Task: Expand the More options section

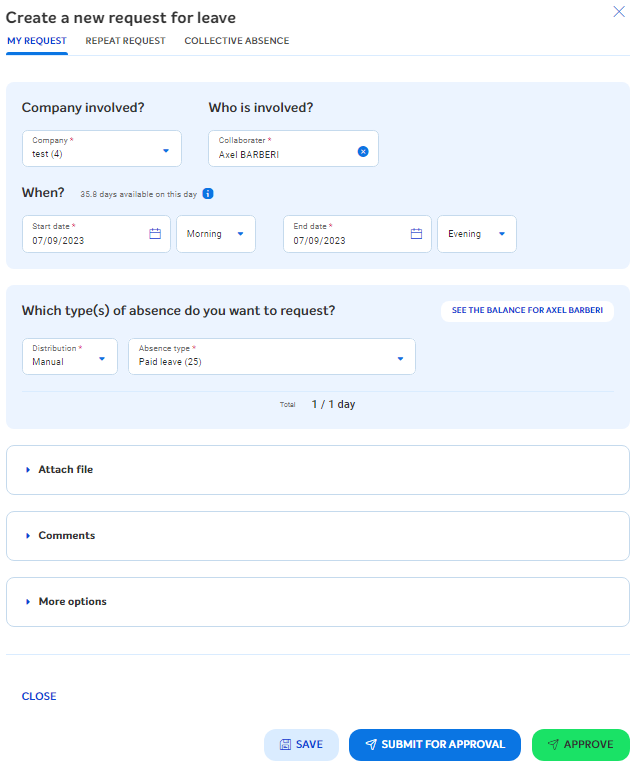Action: tap(72, 601)
